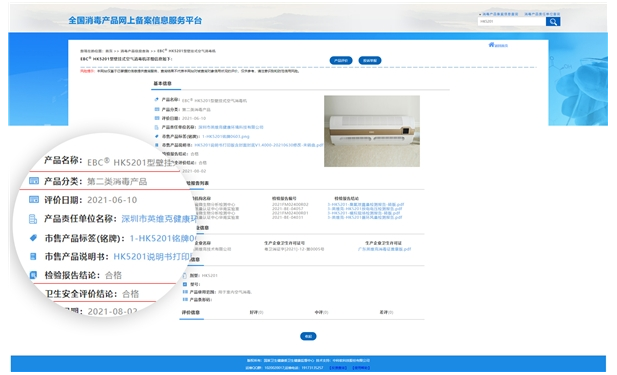617x375 pixels.
Task: Click the second blue pill button beside 产品评价
Action: 370,61
